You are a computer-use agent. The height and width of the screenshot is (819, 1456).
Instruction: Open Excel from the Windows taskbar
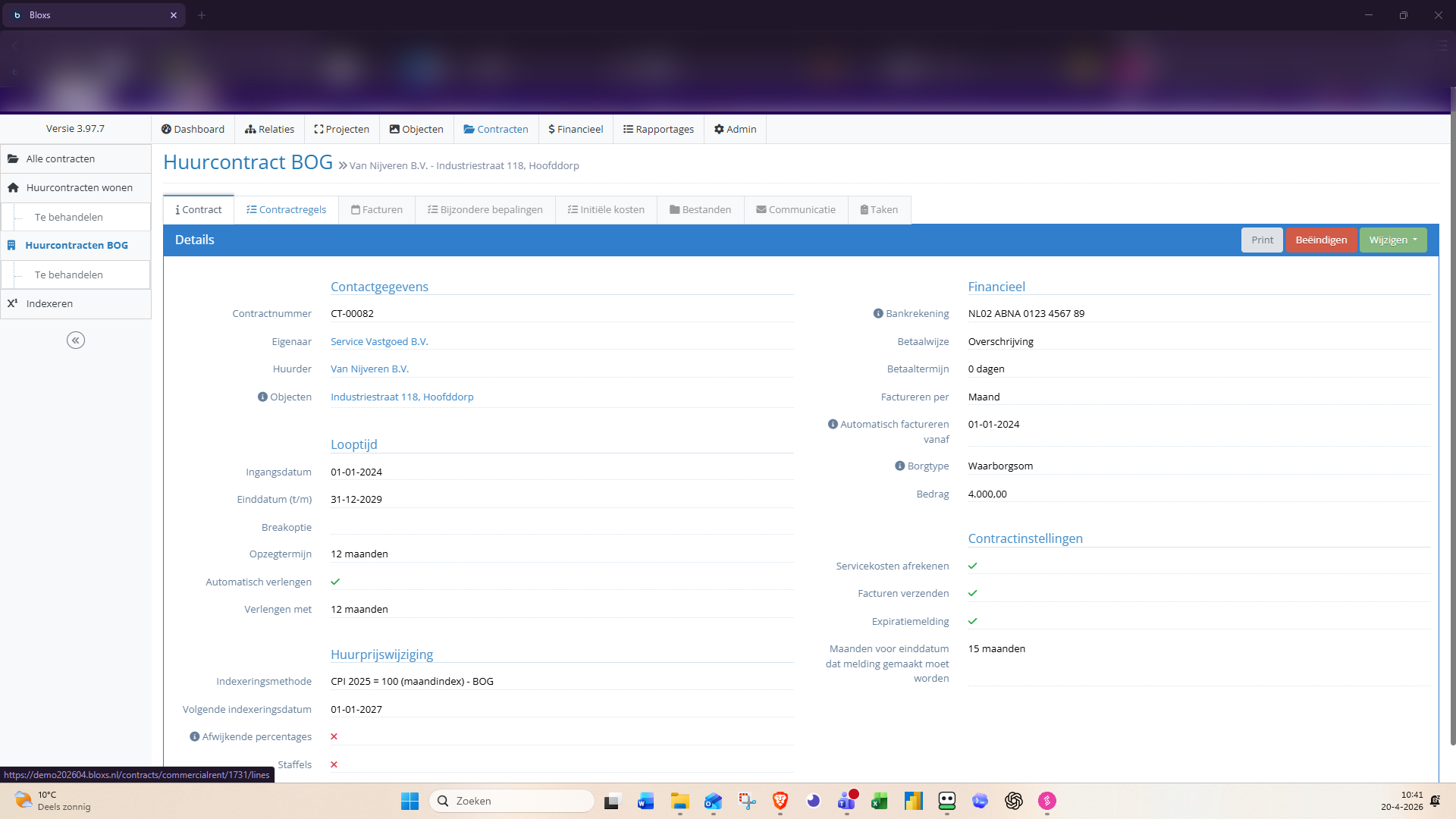880,801
